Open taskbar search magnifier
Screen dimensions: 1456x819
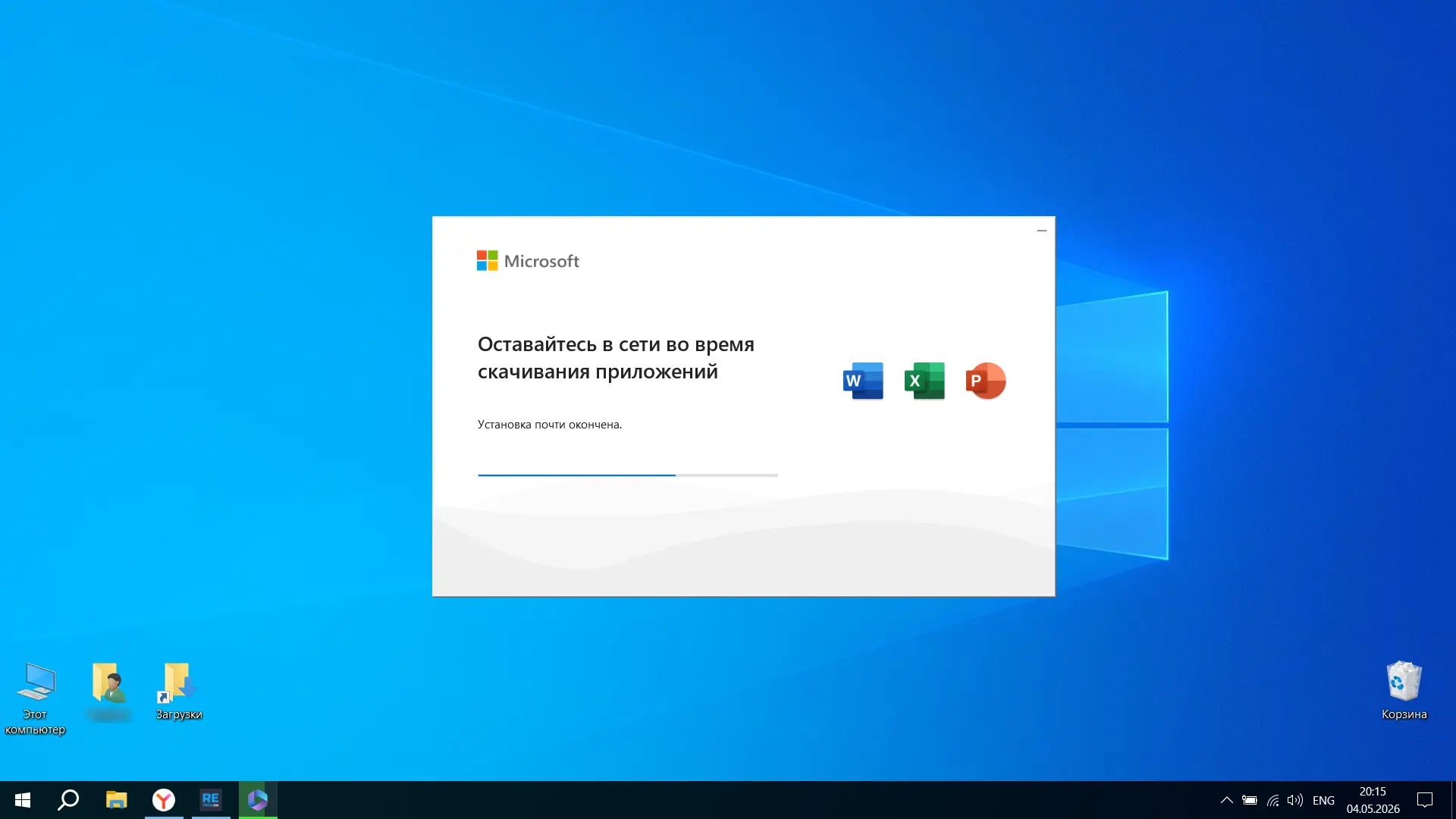click(x=69, y=800)
